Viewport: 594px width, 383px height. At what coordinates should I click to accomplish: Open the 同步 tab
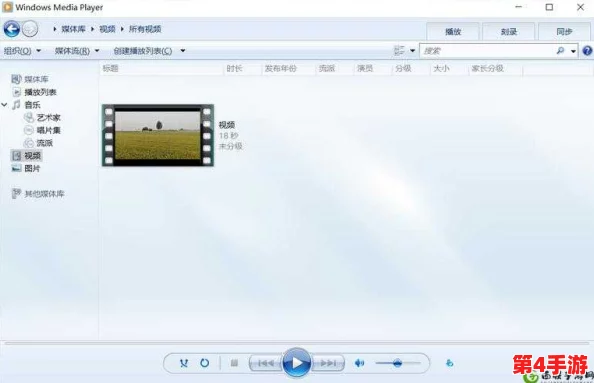pyautogui.click(x=564, y=32)
